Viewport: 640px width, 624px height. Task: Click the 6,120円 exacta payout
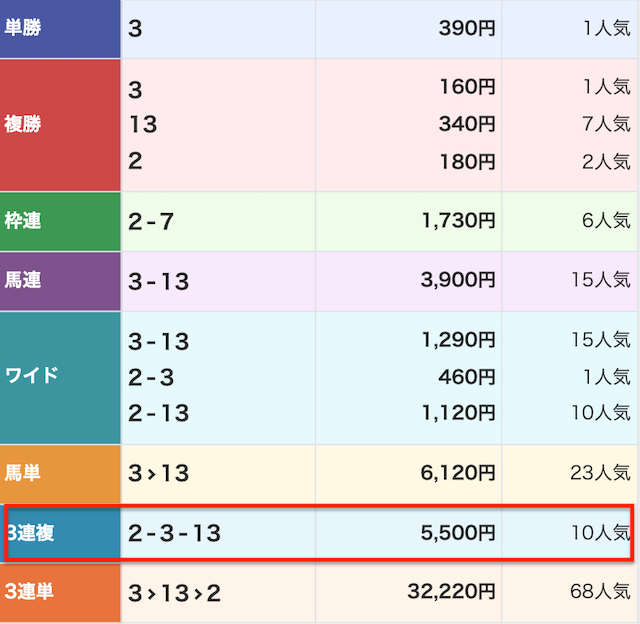458,473
